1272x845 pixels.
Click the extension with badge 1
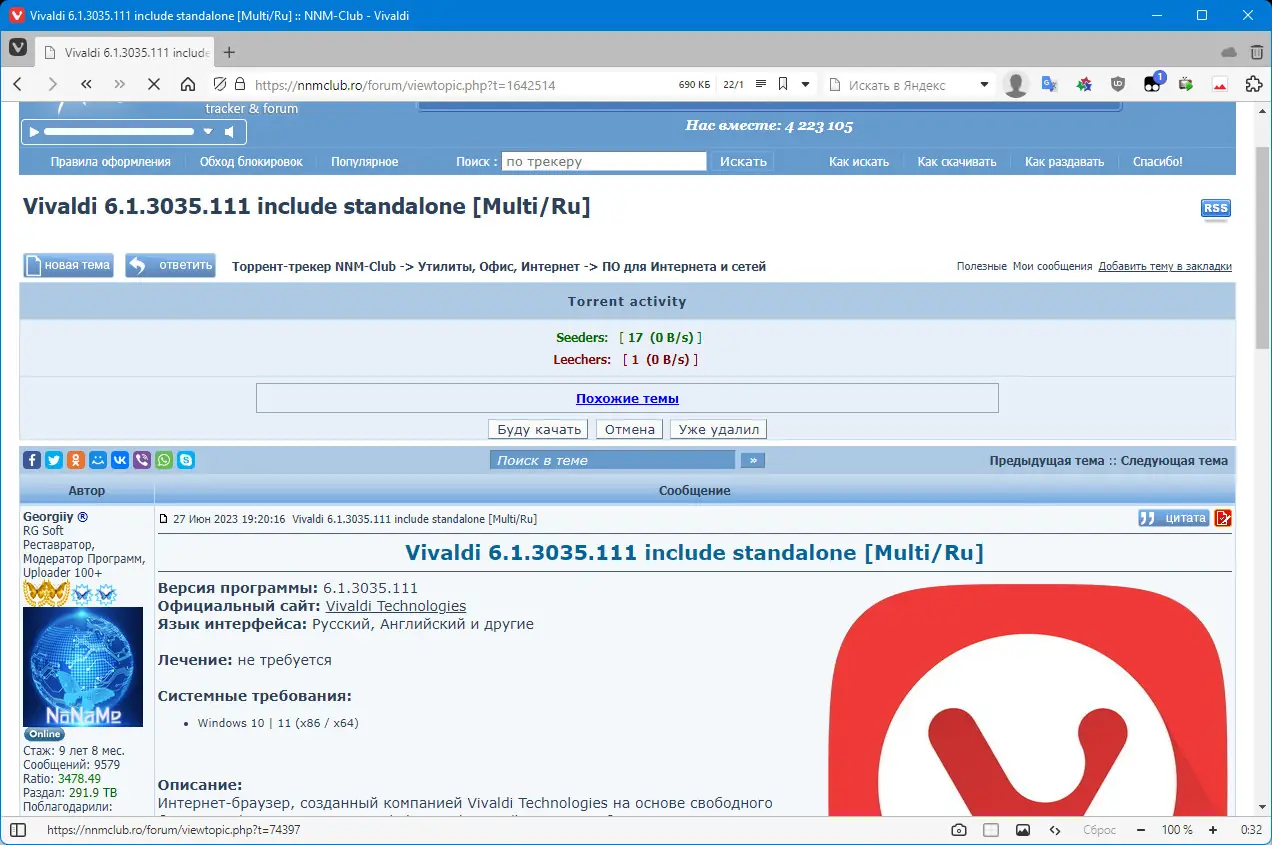click(1152, 85)
